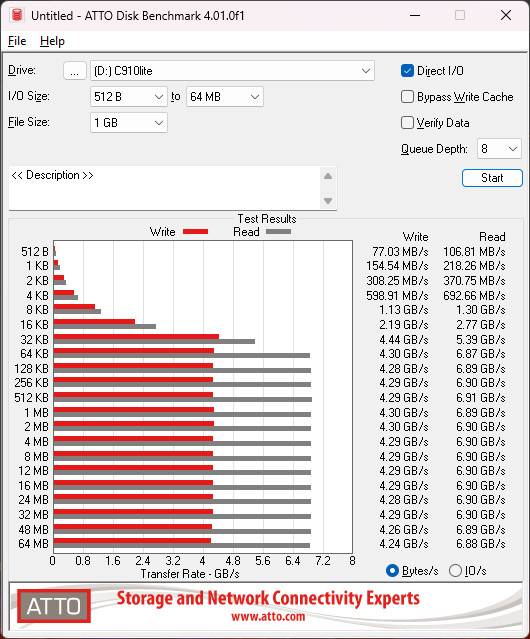The image size is (530, 639).
Task: Click the read value 2.77 GB/s
Action: (x=481, y=325)
